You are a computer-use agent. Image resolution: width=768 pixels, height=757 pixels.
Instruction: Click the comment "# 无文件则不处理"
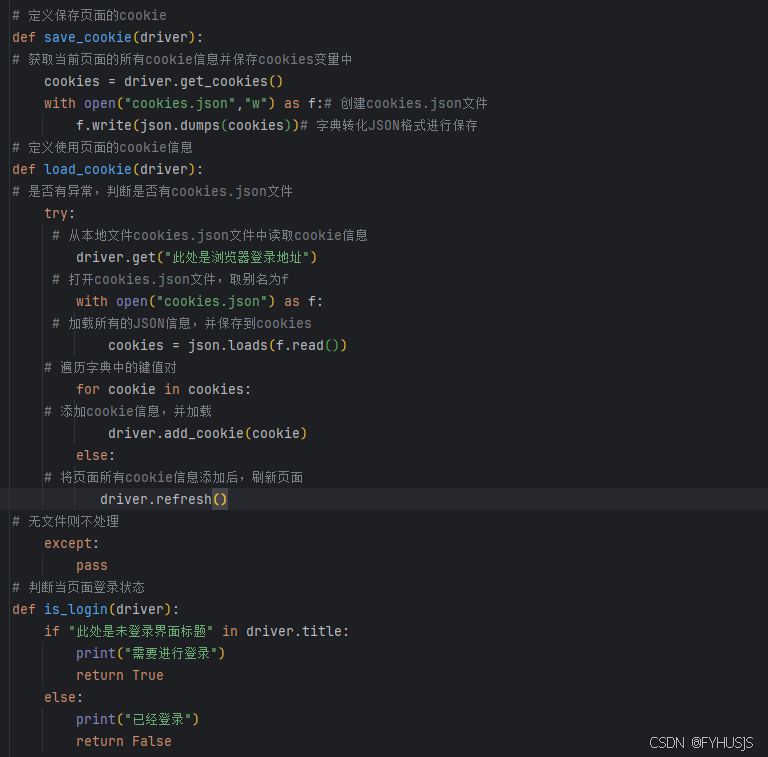pyautogui.click(x=65, y=521)
